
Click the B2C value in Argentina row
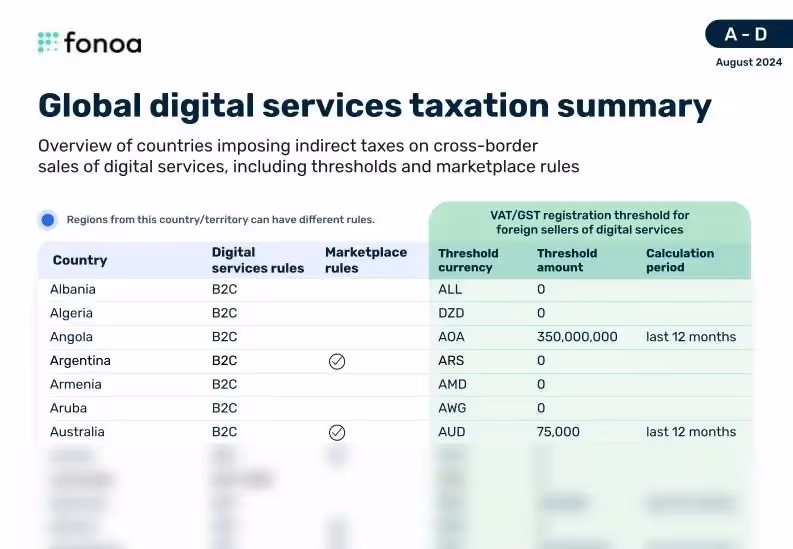tap(225, 360)
